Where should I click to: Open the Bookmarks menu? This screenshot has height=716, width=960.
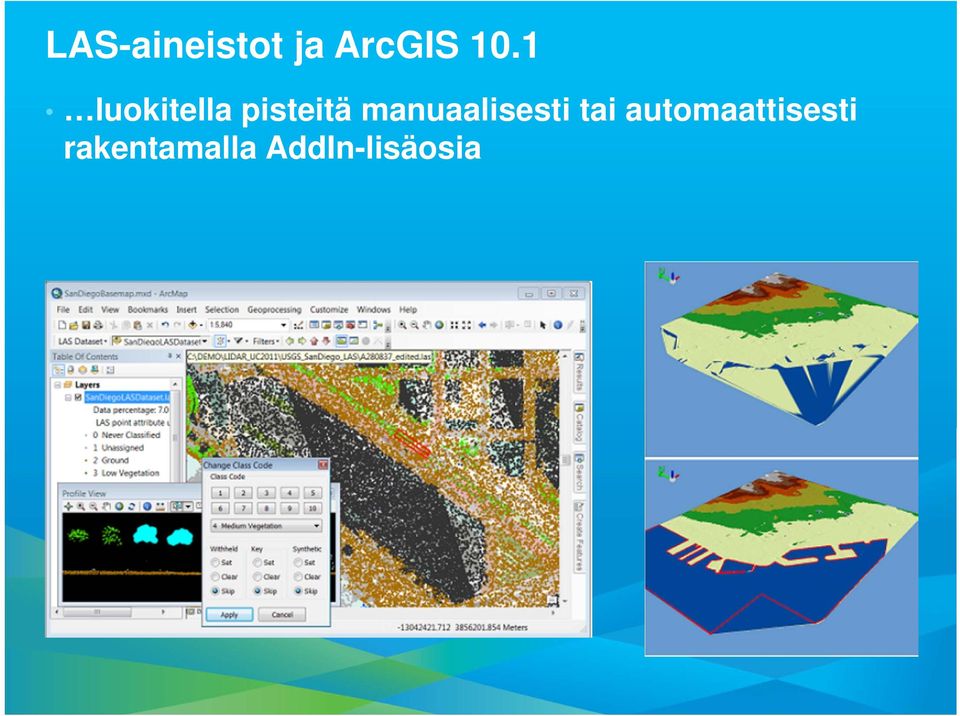[x=148, y=310]
